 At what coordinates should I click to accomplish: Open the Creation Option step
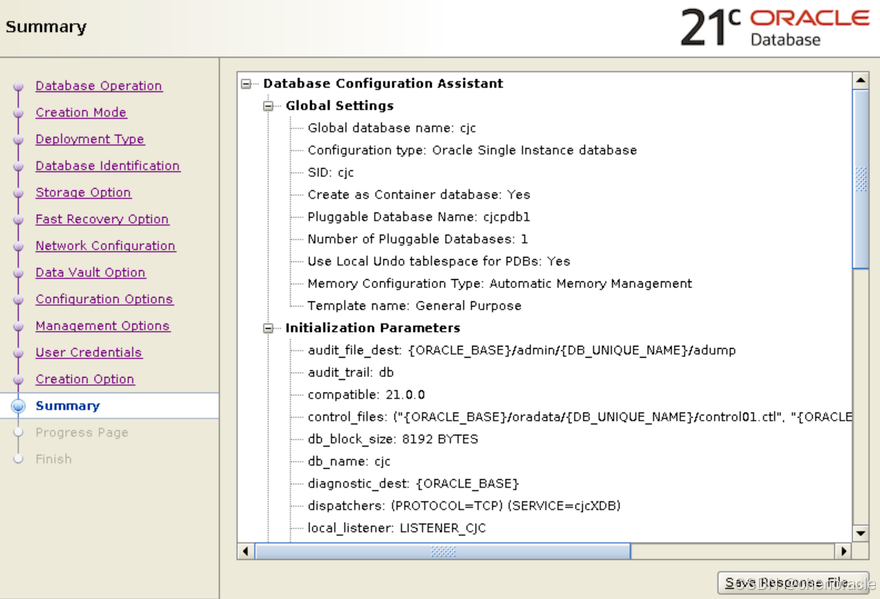85,379
